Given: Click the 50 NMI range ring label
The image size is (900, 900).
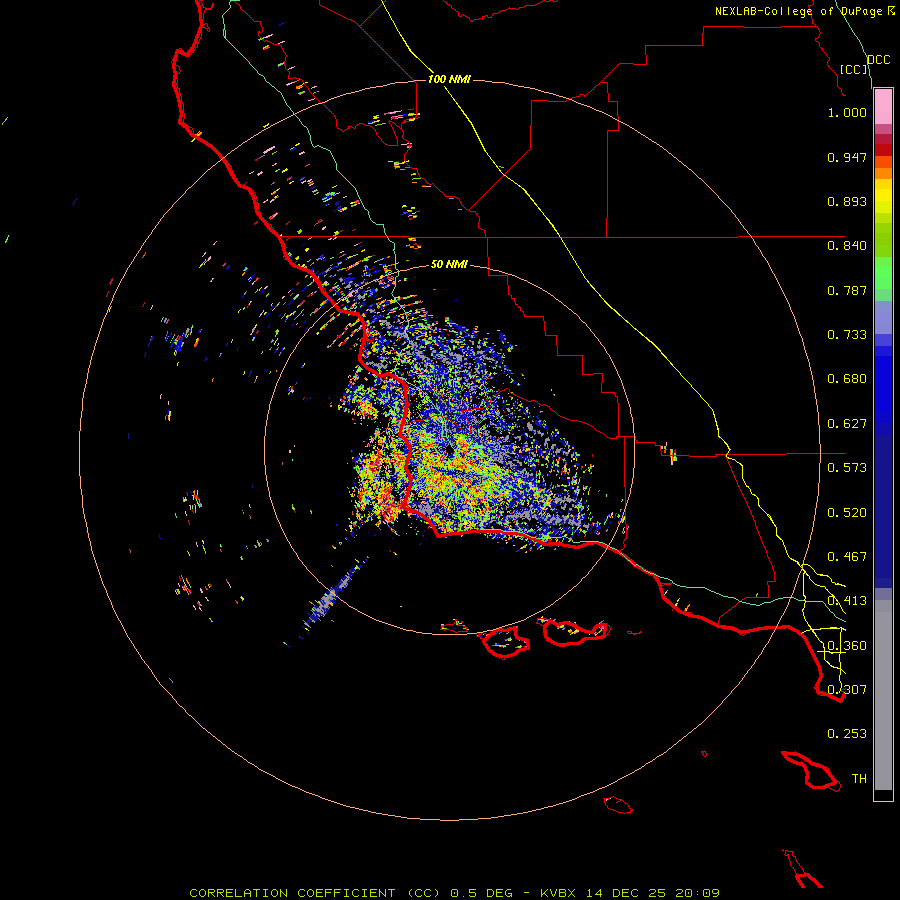Looking at the screenshot, I should (449, 264).
